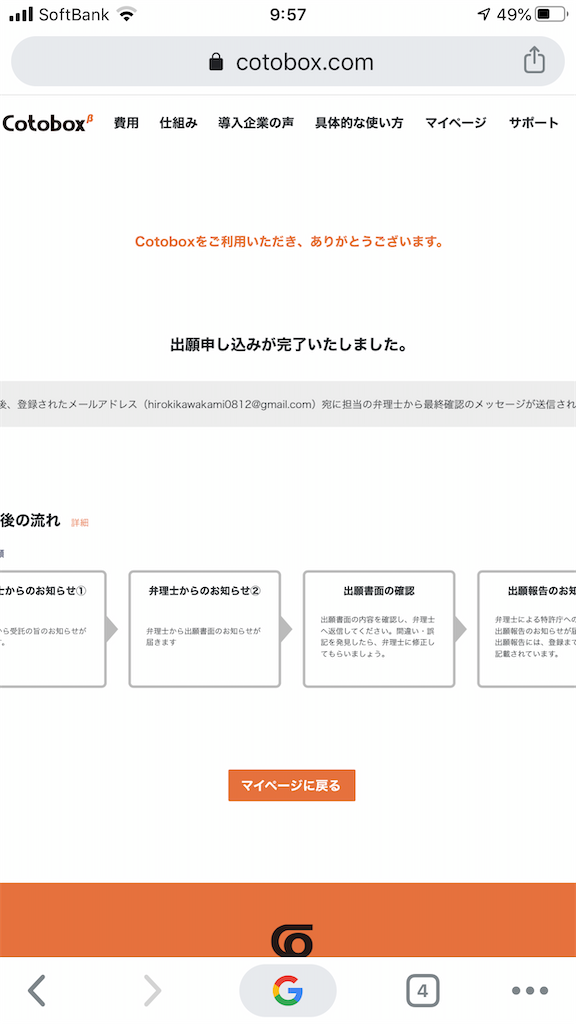Open the 仕組み menu item
Image resolution: width=576 pixels, height=1024 pixels.
[x=178, y=123]
